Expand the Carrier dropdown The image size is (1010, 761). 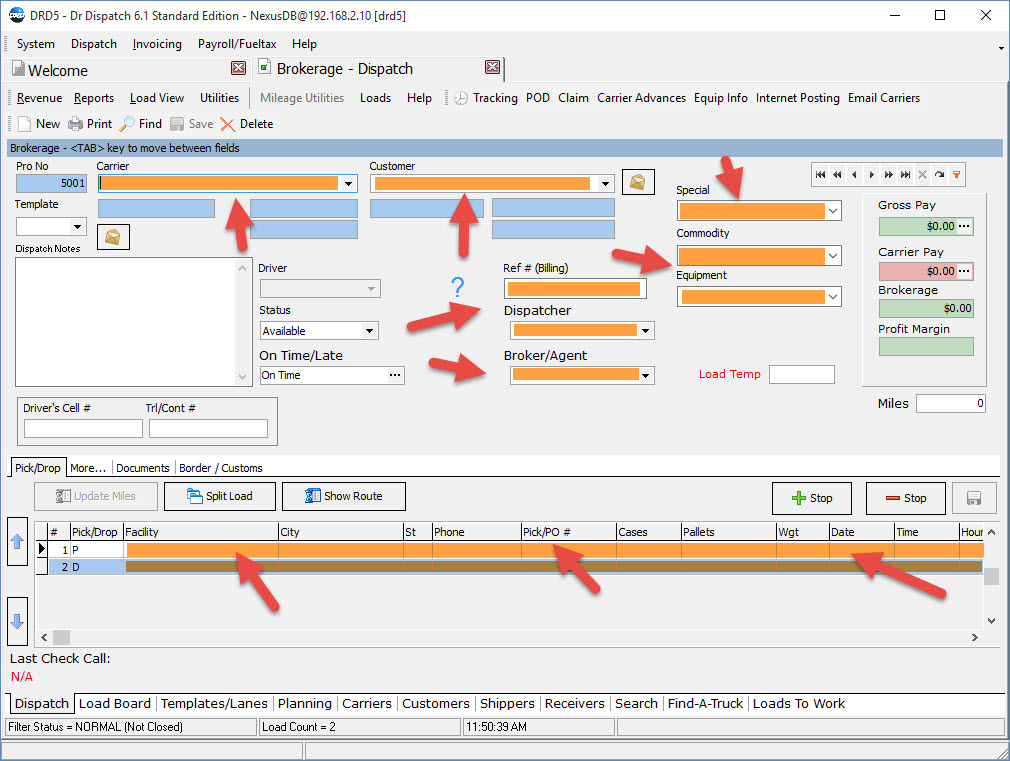348,184
